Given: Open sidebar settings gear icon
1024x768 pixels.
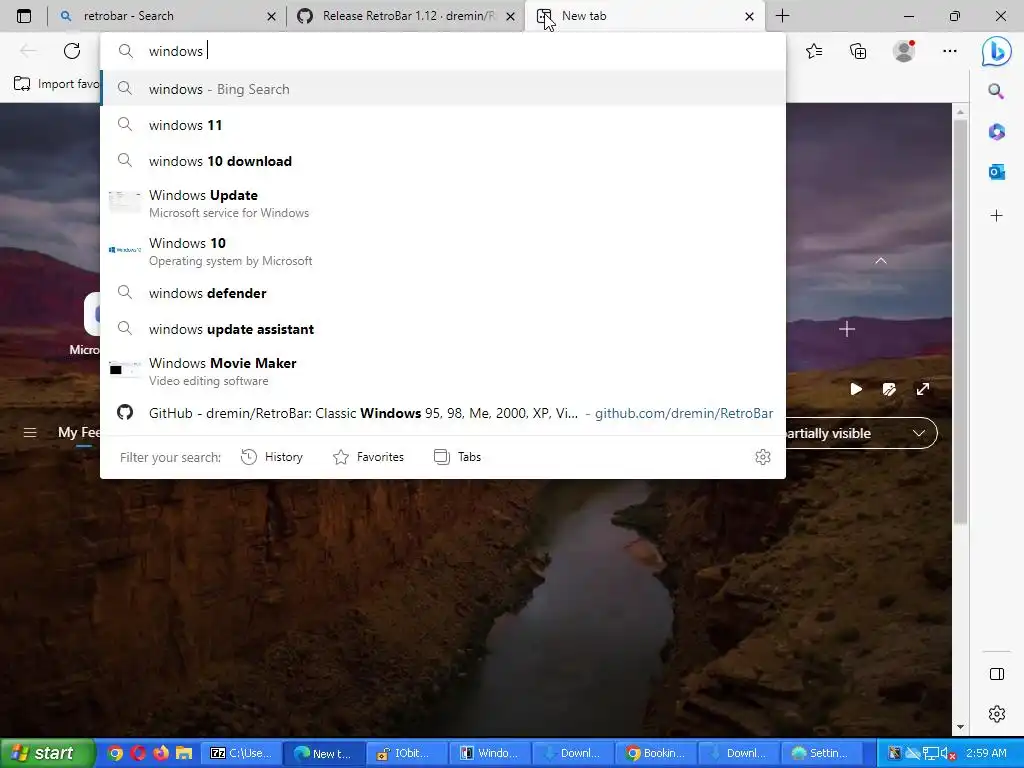Looking at the screenshot, I should (x=997, y=714).
